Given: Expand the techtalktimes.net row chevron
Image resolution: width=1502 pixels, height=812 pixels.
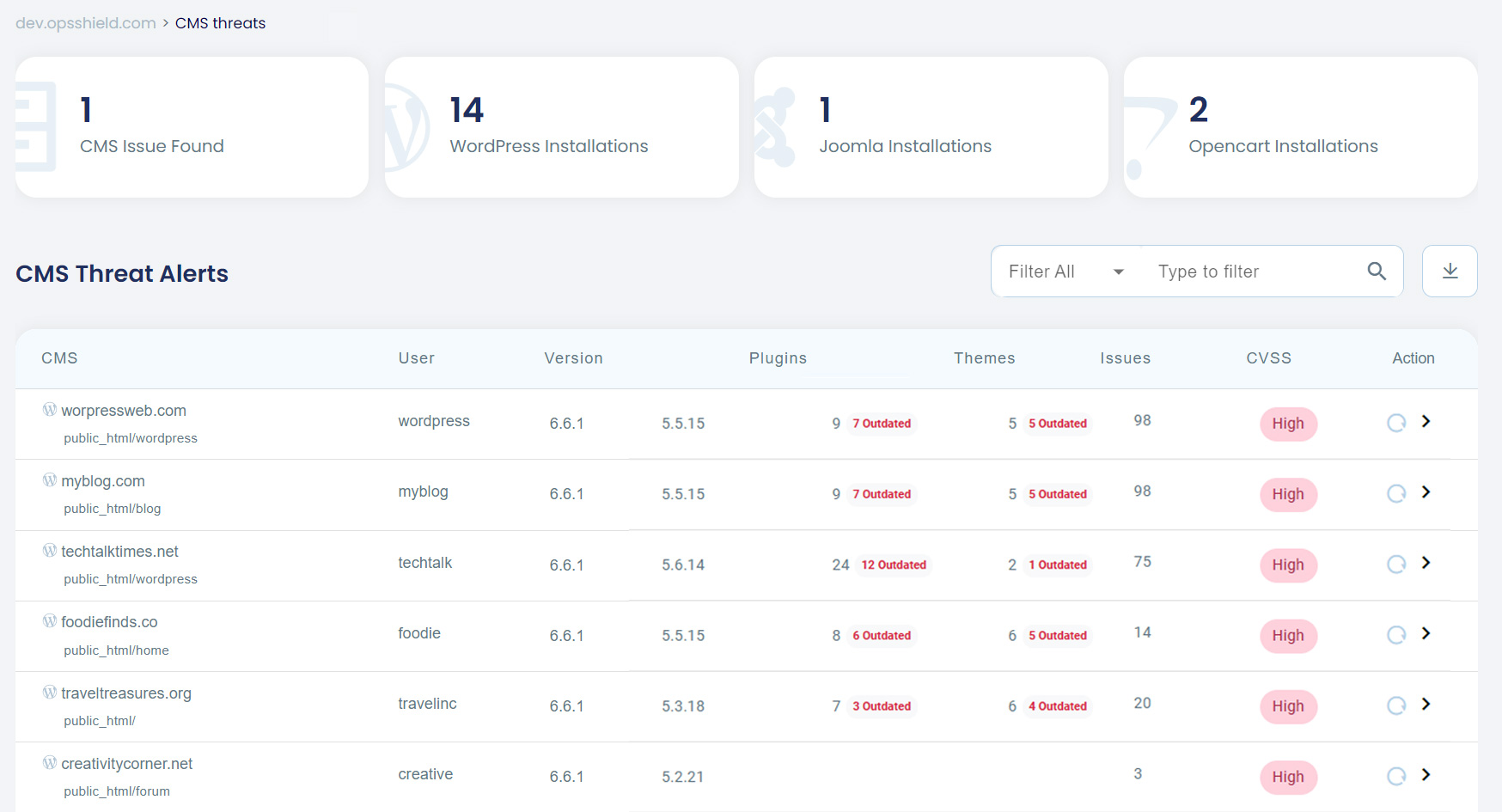Looking at the screenshot, I should point(1426,562).
